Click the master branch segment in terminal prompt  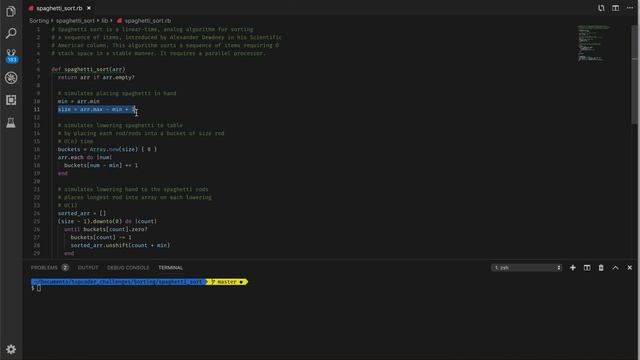(227, 282)
